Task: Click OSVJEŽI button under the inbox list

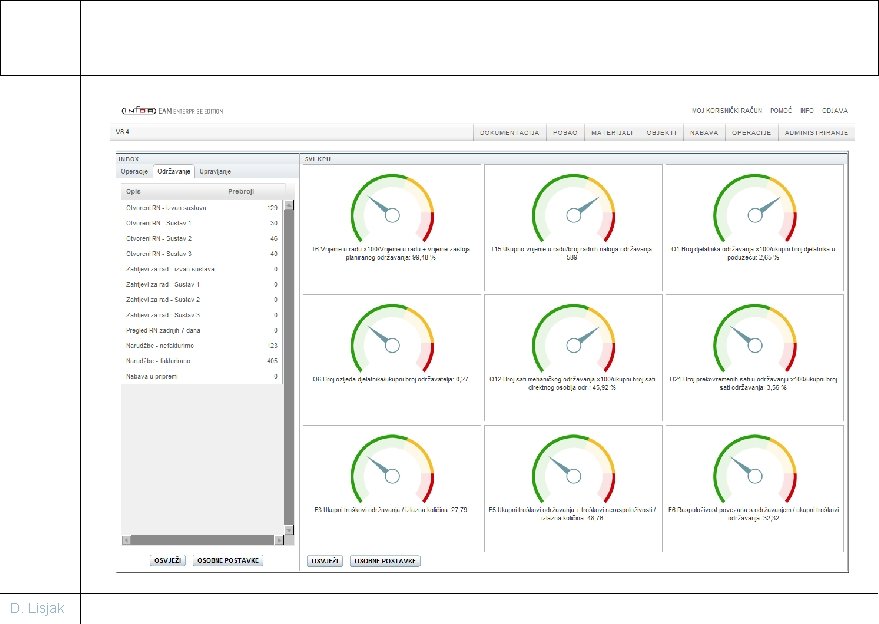Action: point(168,561)
